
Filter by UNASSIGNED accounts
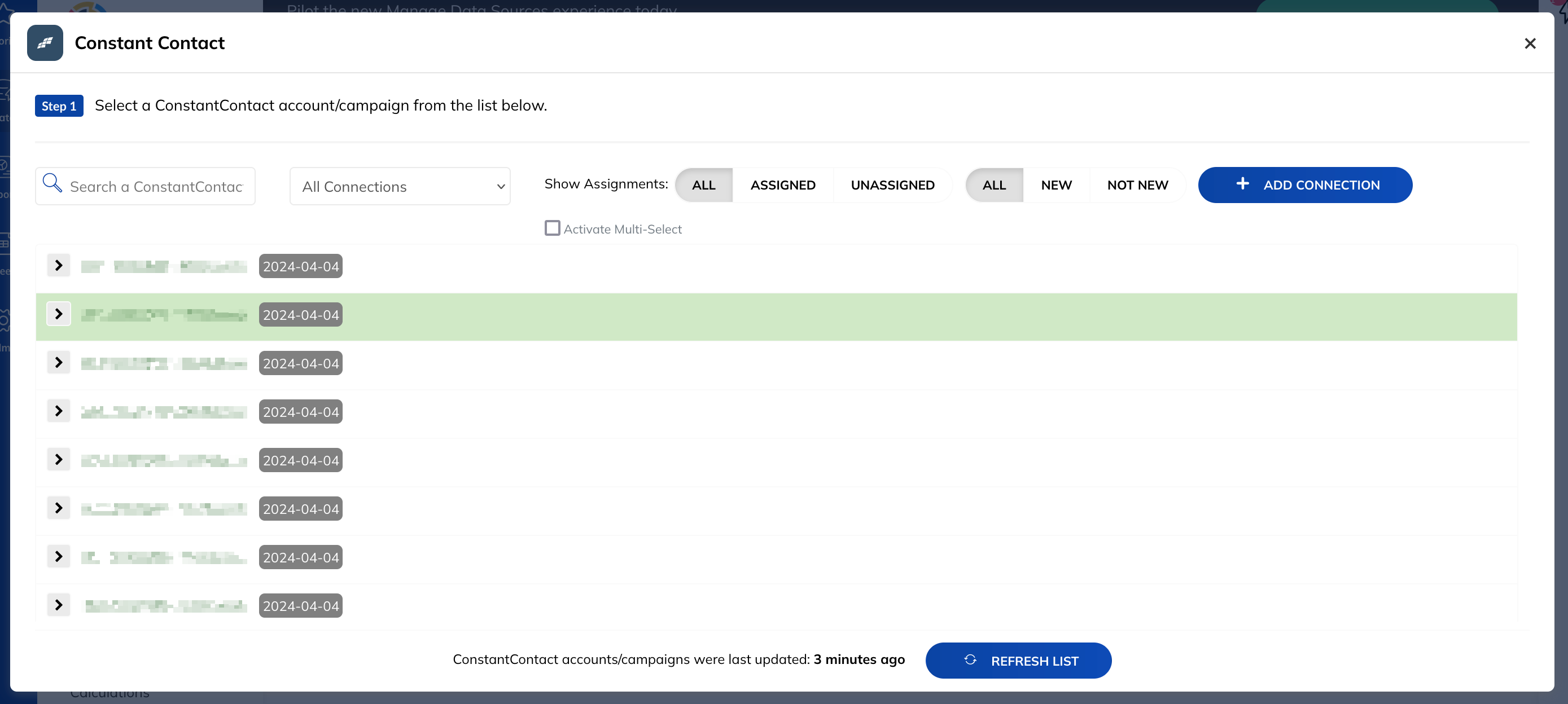(892, 185)
